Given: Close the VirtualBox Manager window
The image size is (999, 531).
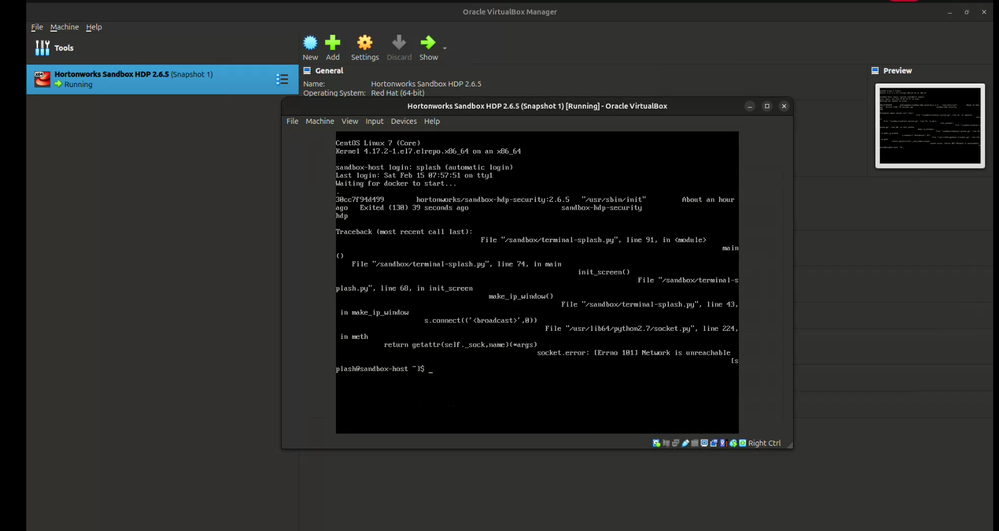Looking at the screenshot, I should [x=984, y=12].
